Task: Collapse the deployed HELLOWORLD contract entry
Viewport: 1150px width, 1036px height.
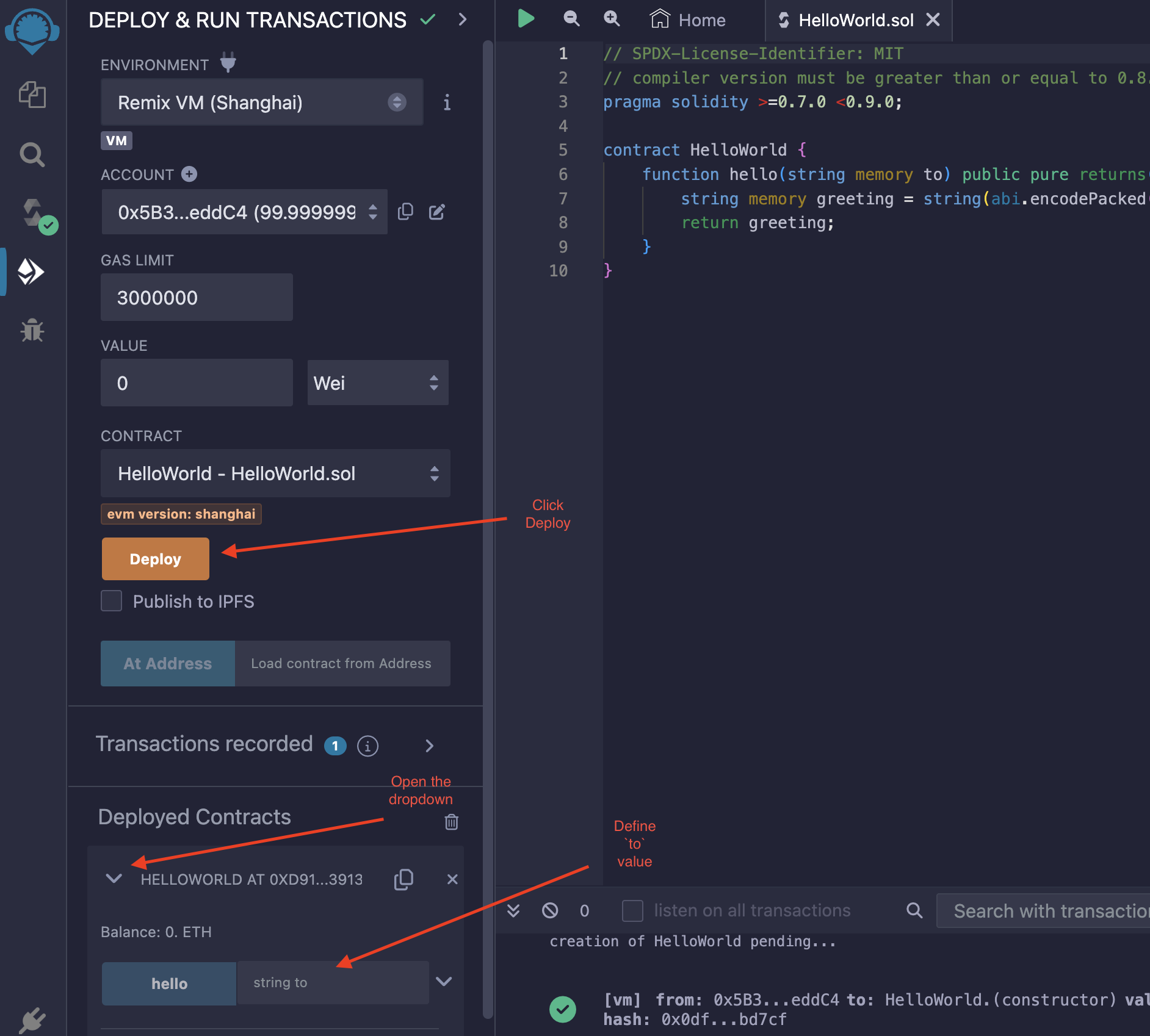Action: [114, 879]
